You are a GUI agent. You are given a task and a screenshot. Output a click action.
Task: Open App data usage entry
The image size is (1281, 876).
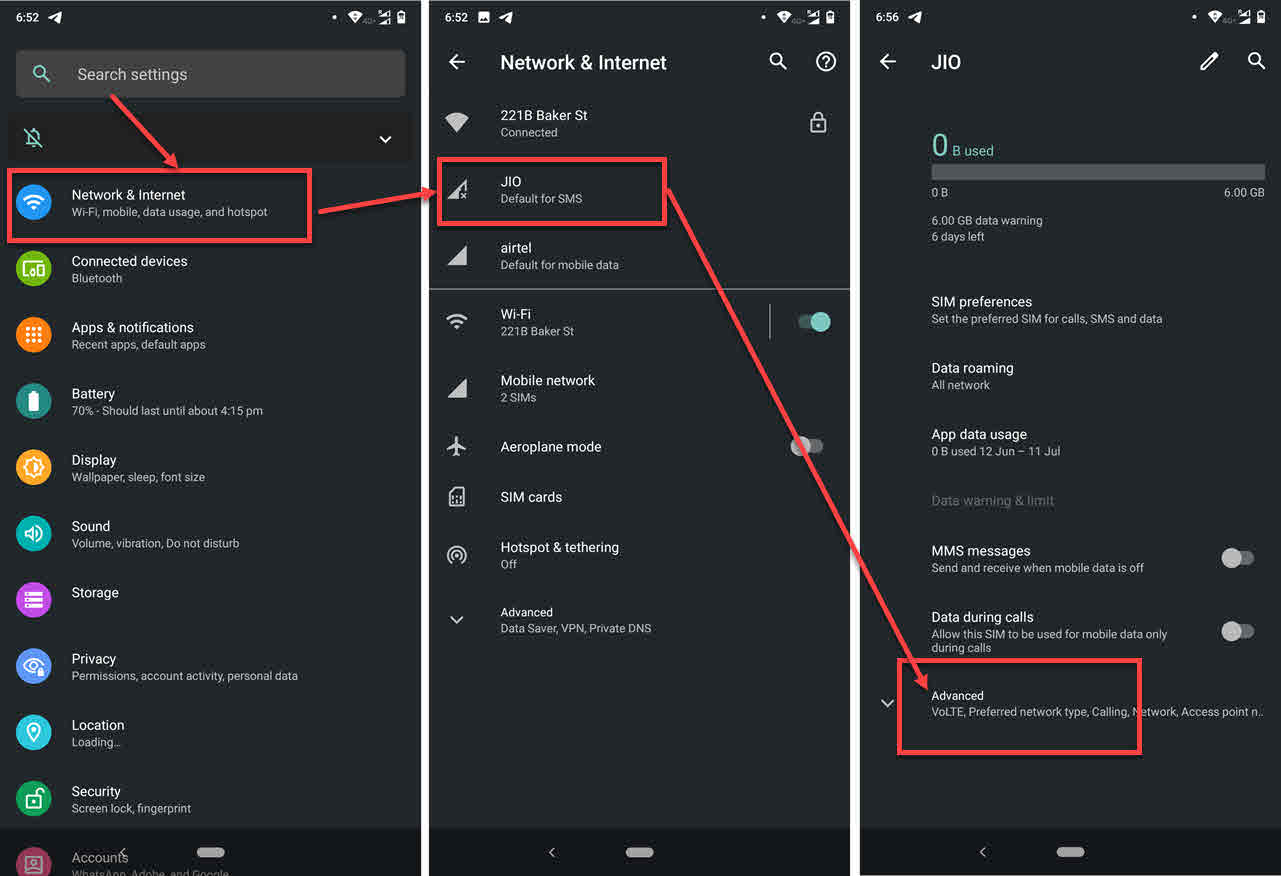tap(1070, 442)
